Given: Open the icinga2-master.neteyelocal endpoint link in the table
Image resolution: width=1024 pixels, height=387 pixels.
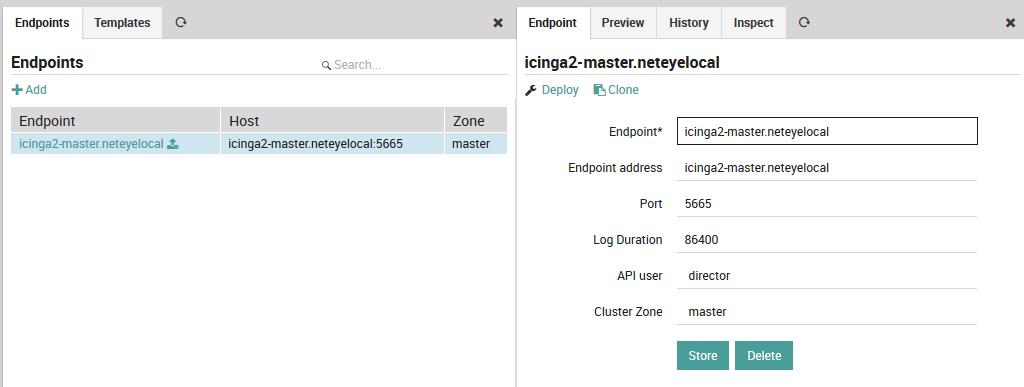Looking at the screenshot, I should 91,144.
